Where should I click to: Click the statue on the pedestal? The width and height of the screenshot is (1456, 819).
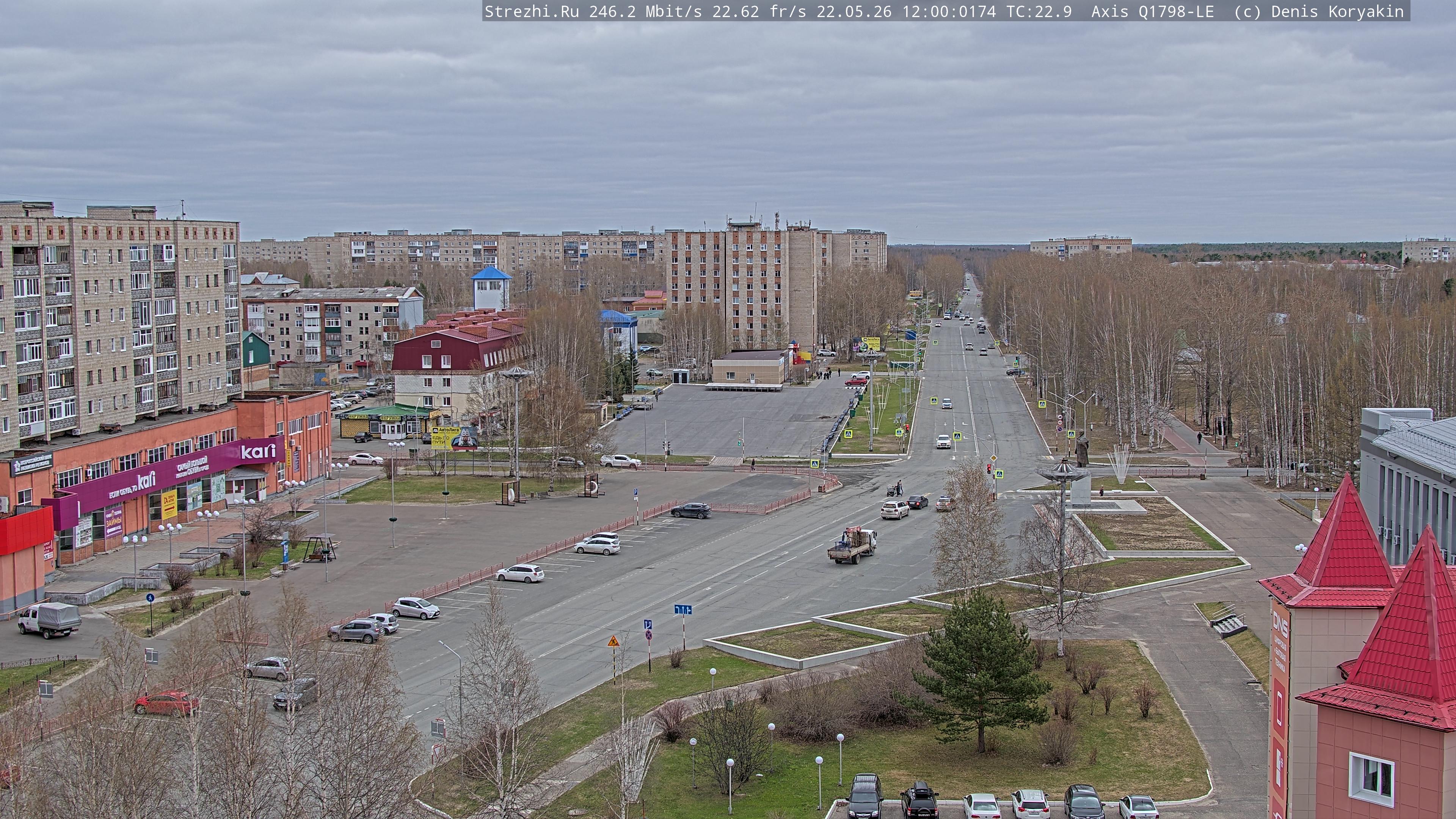1082,449
